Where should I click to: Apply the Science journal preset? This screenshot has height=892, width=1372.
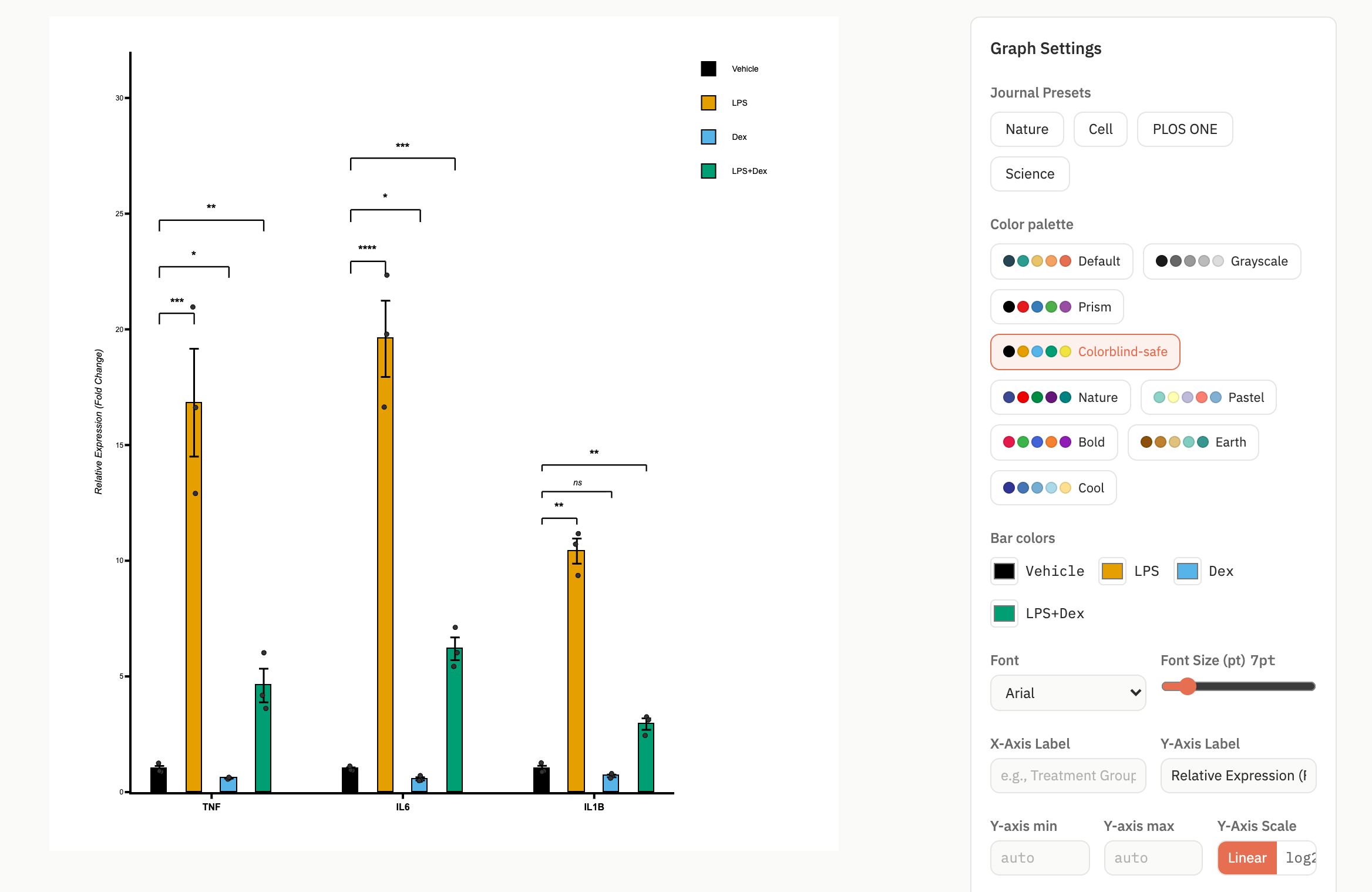tap(1029, 174)
